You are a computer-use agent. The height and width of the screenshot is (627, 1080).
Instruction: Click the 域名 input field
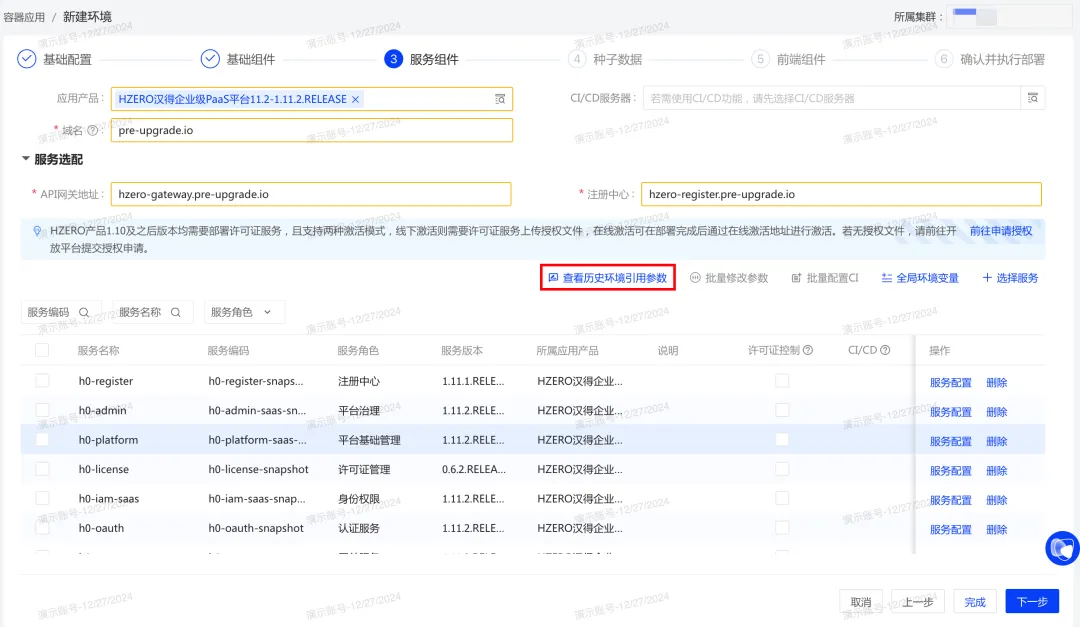tap(311, 130)
